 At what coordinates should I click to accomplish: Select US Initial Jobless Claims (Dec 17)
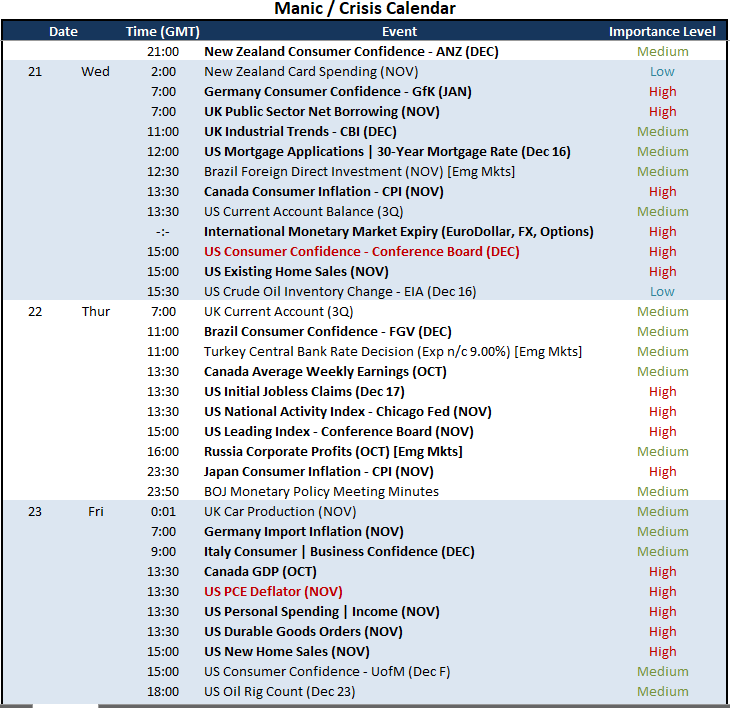coord(304,392)
